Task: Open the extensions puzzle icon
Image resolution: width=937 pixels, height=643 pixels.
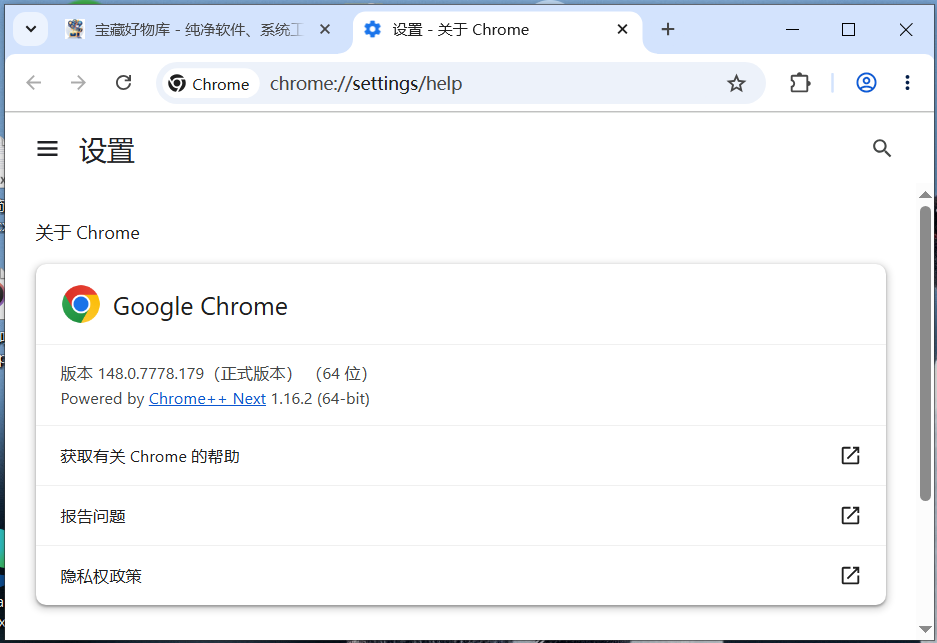Action: (800, 82)
